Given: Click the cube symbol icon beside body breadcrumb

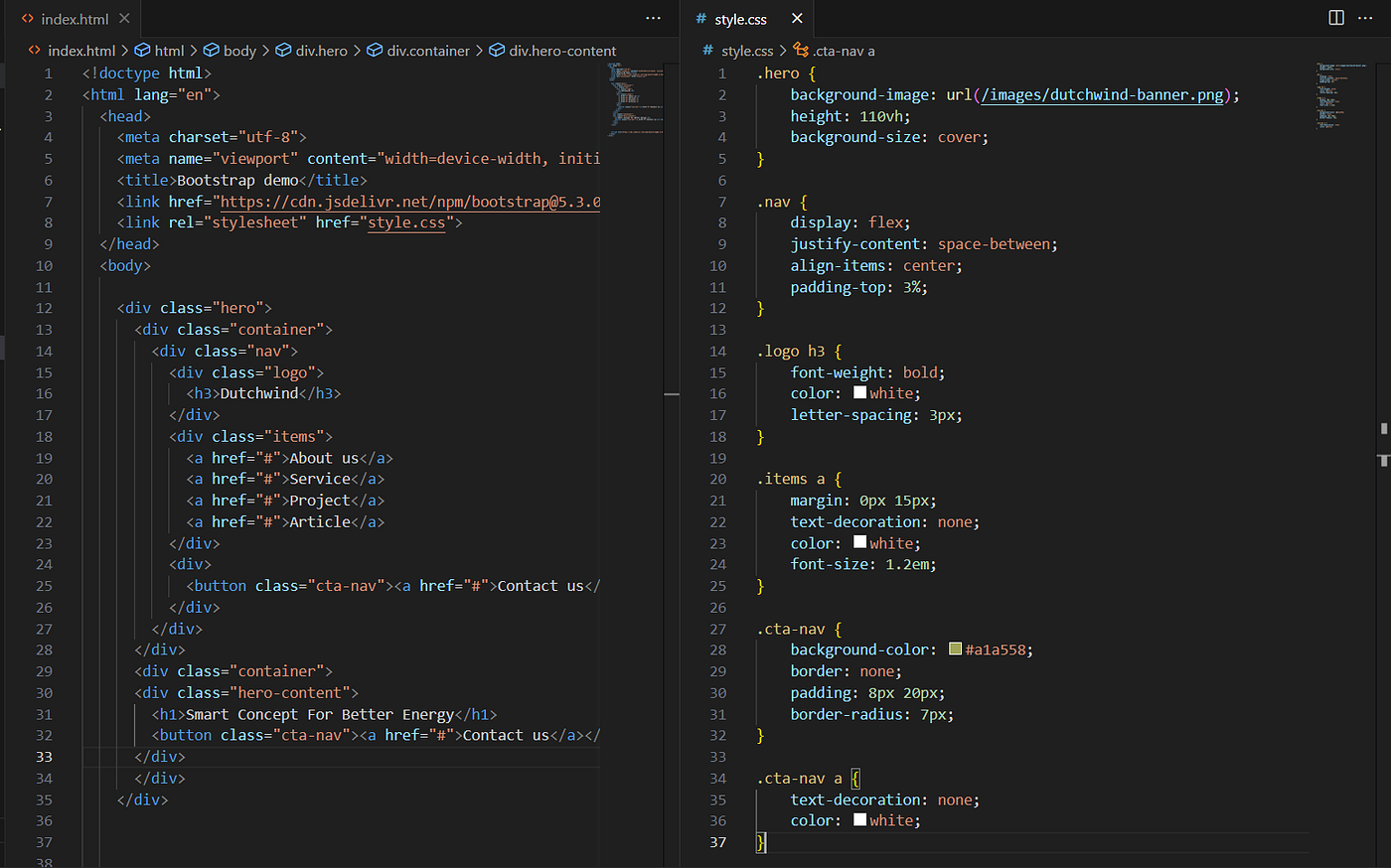Looking at the screenshot, I should [x=212, y=50].
